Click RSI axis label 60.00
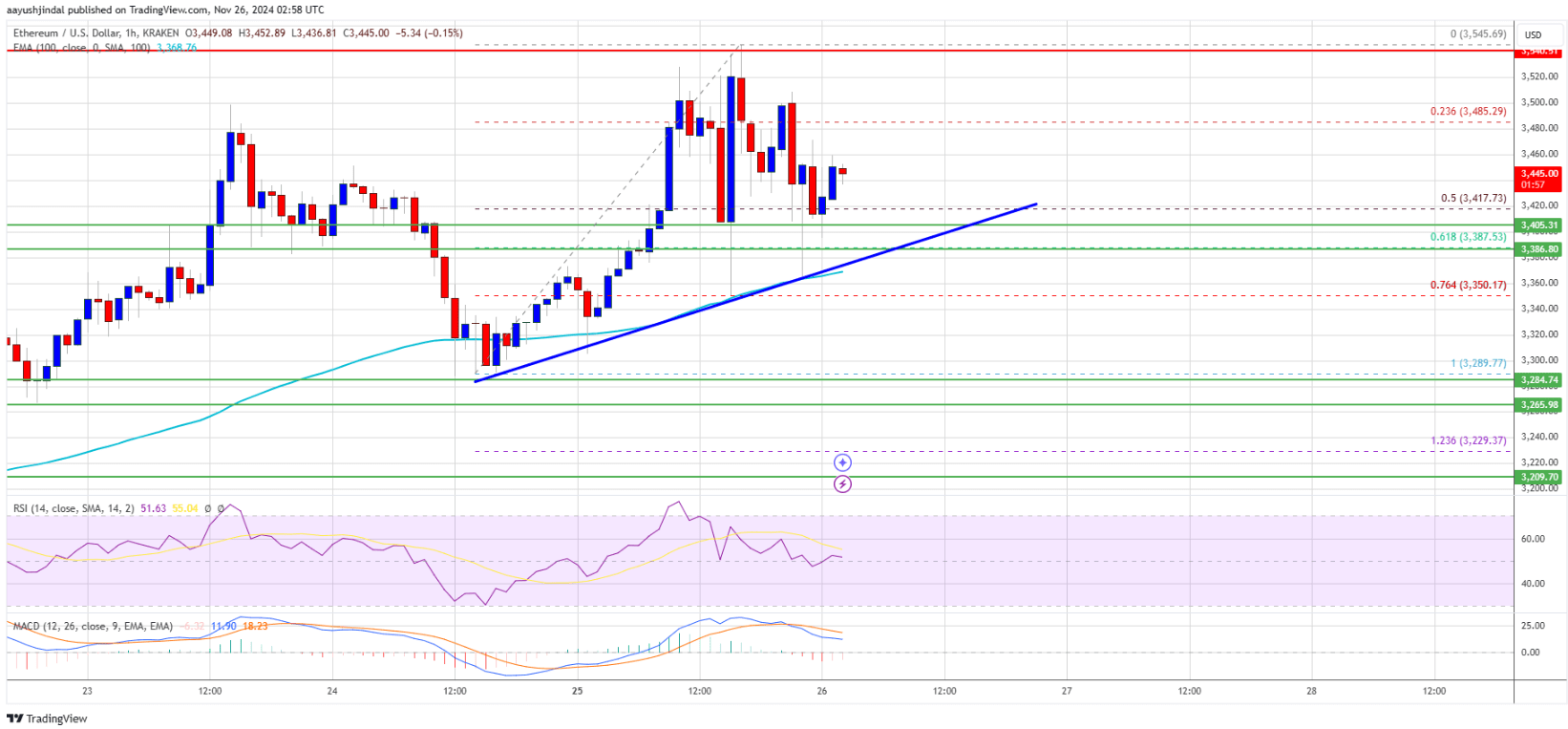Screen dimensions: 1568x729 (1533, 539)
